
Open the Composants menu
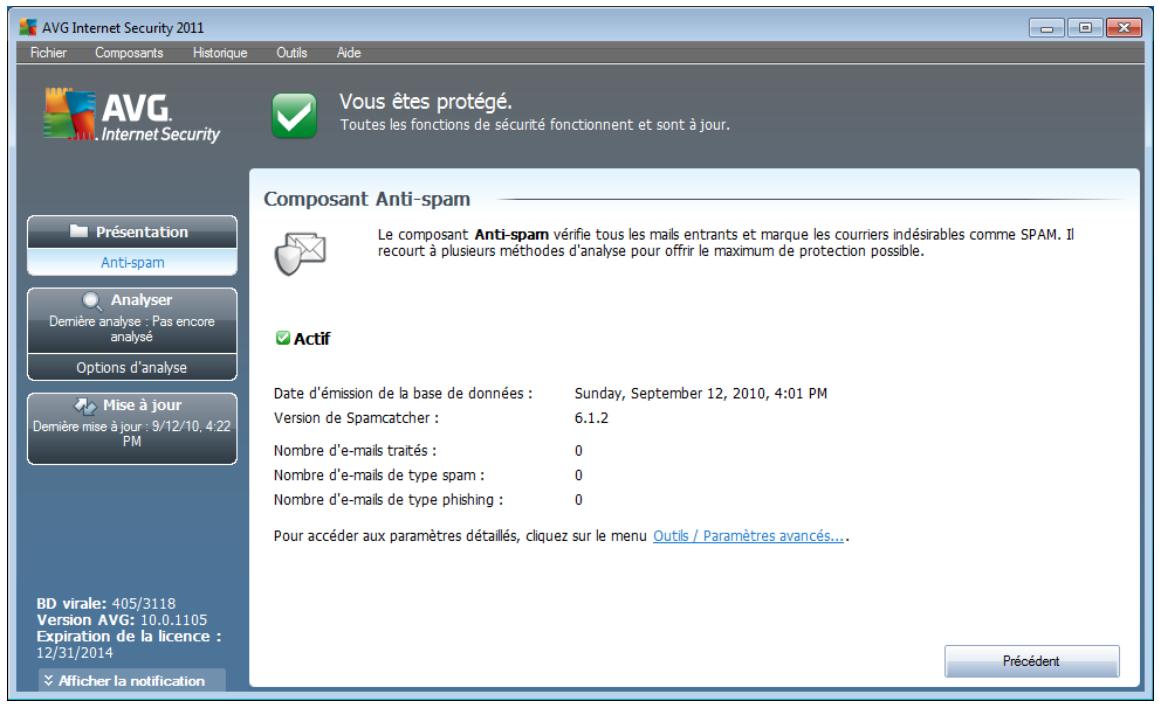pyautogui.click(x=129, y=53)
